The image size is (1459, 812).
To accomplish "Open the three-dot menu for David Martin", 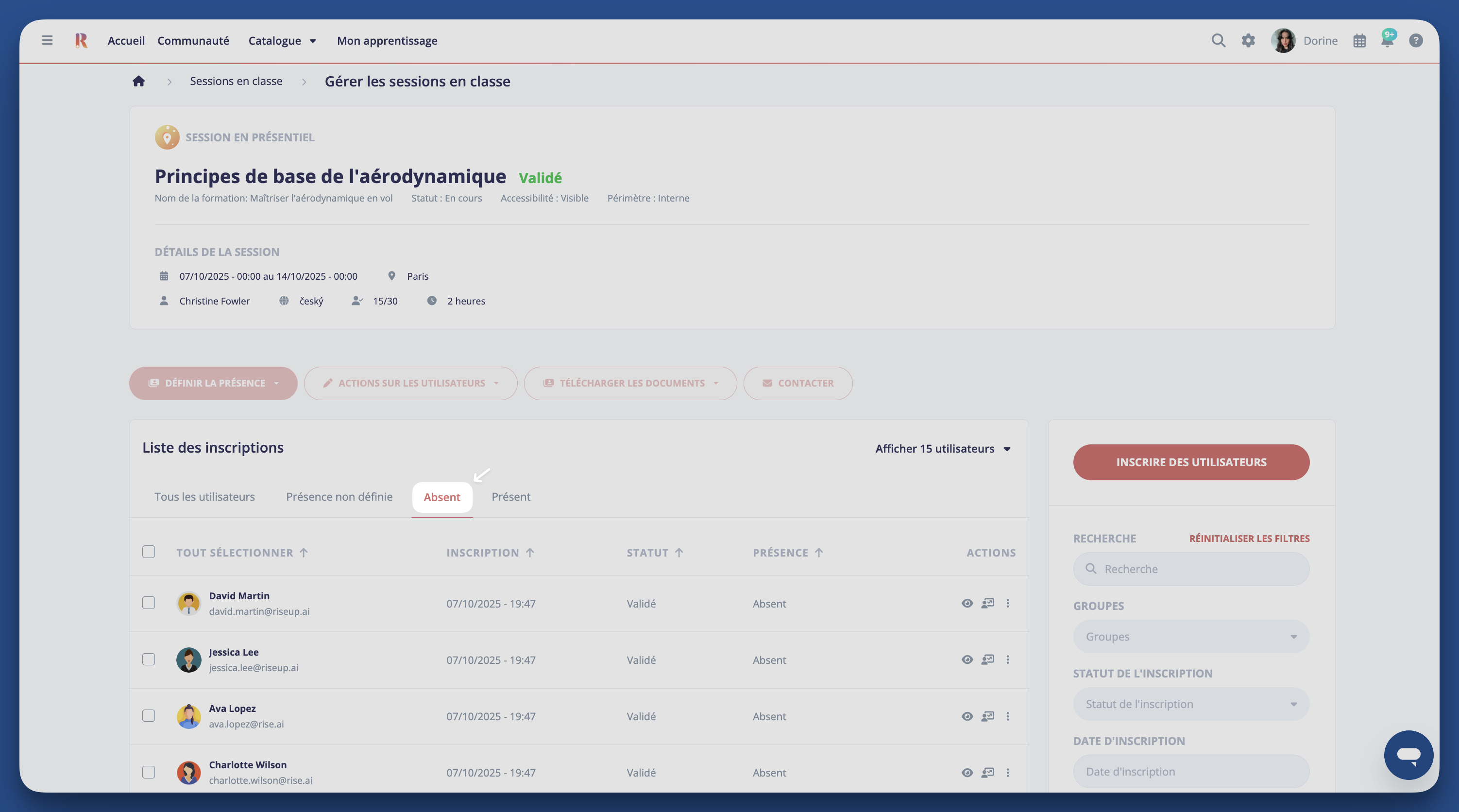I will pos(1008,603).
